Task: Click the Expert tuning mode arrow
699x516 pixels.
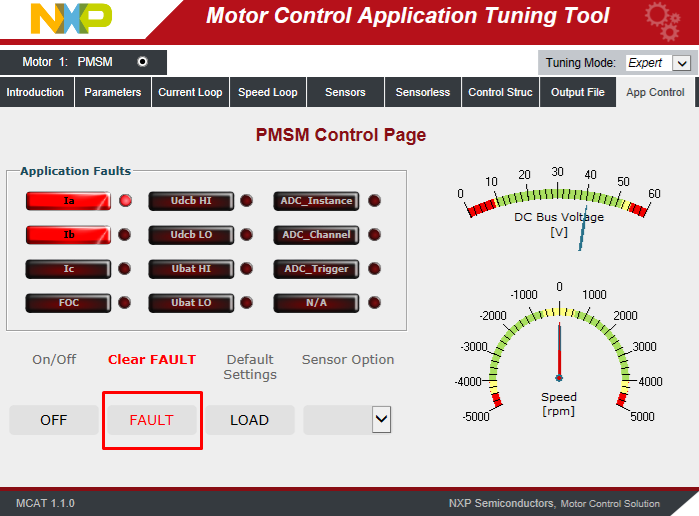Action: click(682, 63)
